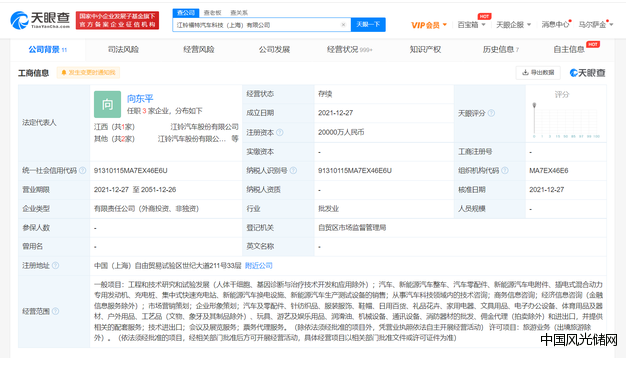
Task: Click the 等 link after the company list
Action: (235, 139)
